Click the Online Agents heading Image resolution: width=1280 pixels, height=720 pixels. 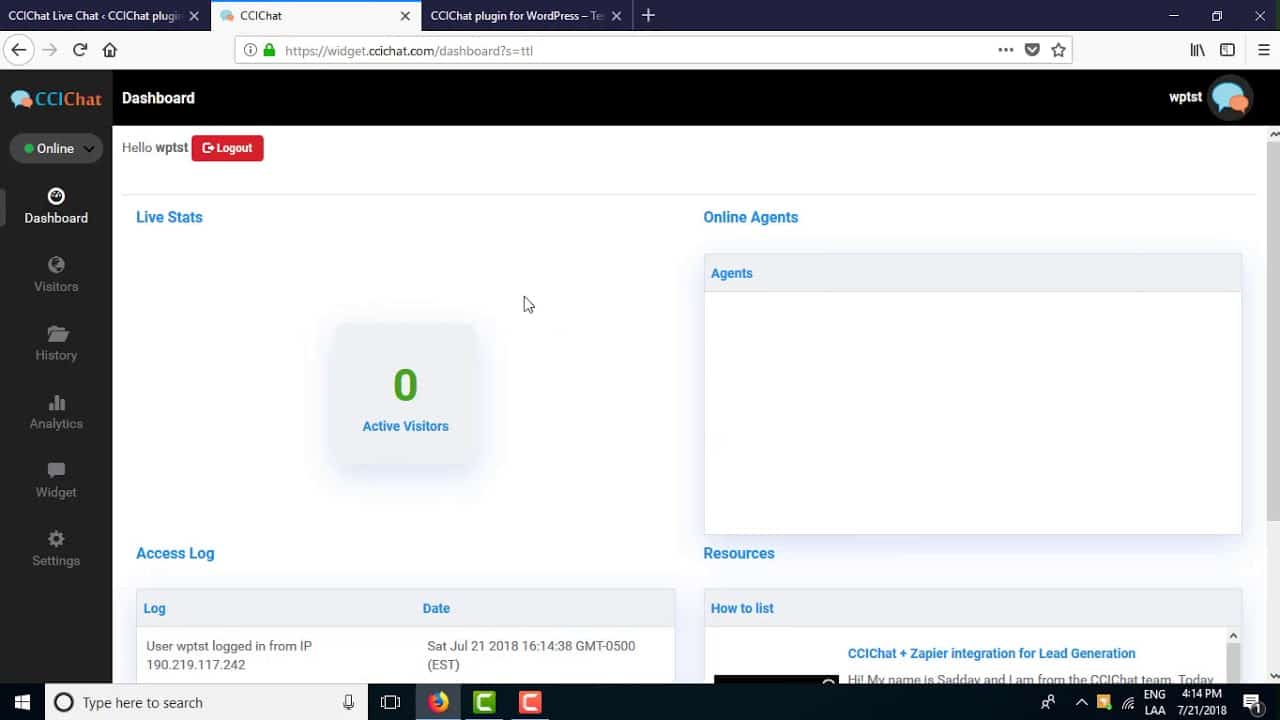click(x=750, y=217)
